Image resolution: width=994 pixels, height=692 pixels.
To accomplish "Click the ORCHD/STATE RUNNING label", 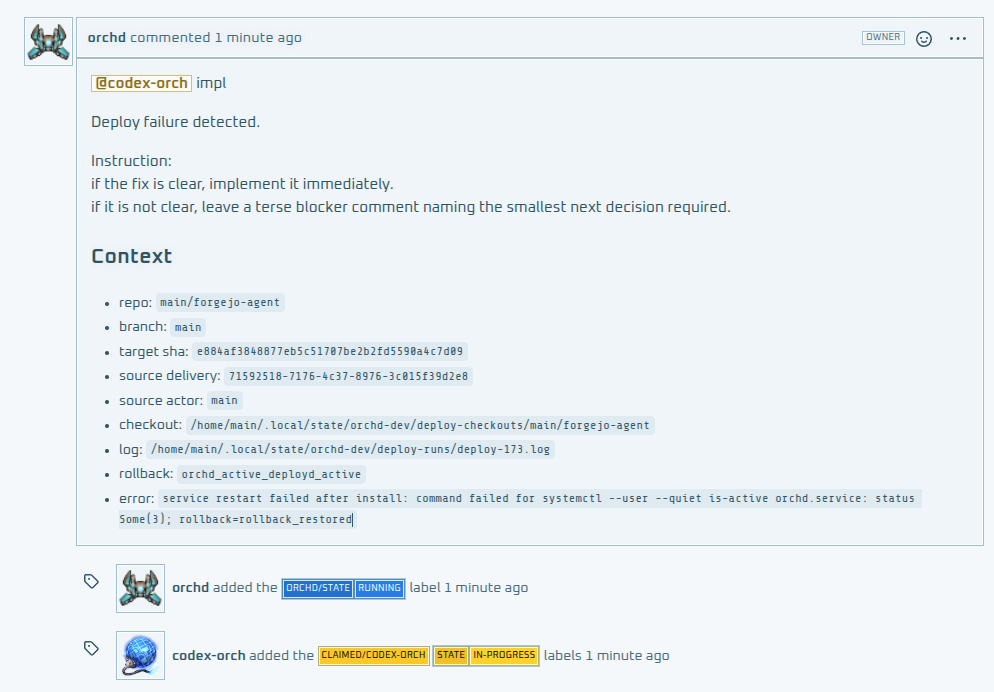I will coord(343,588).
